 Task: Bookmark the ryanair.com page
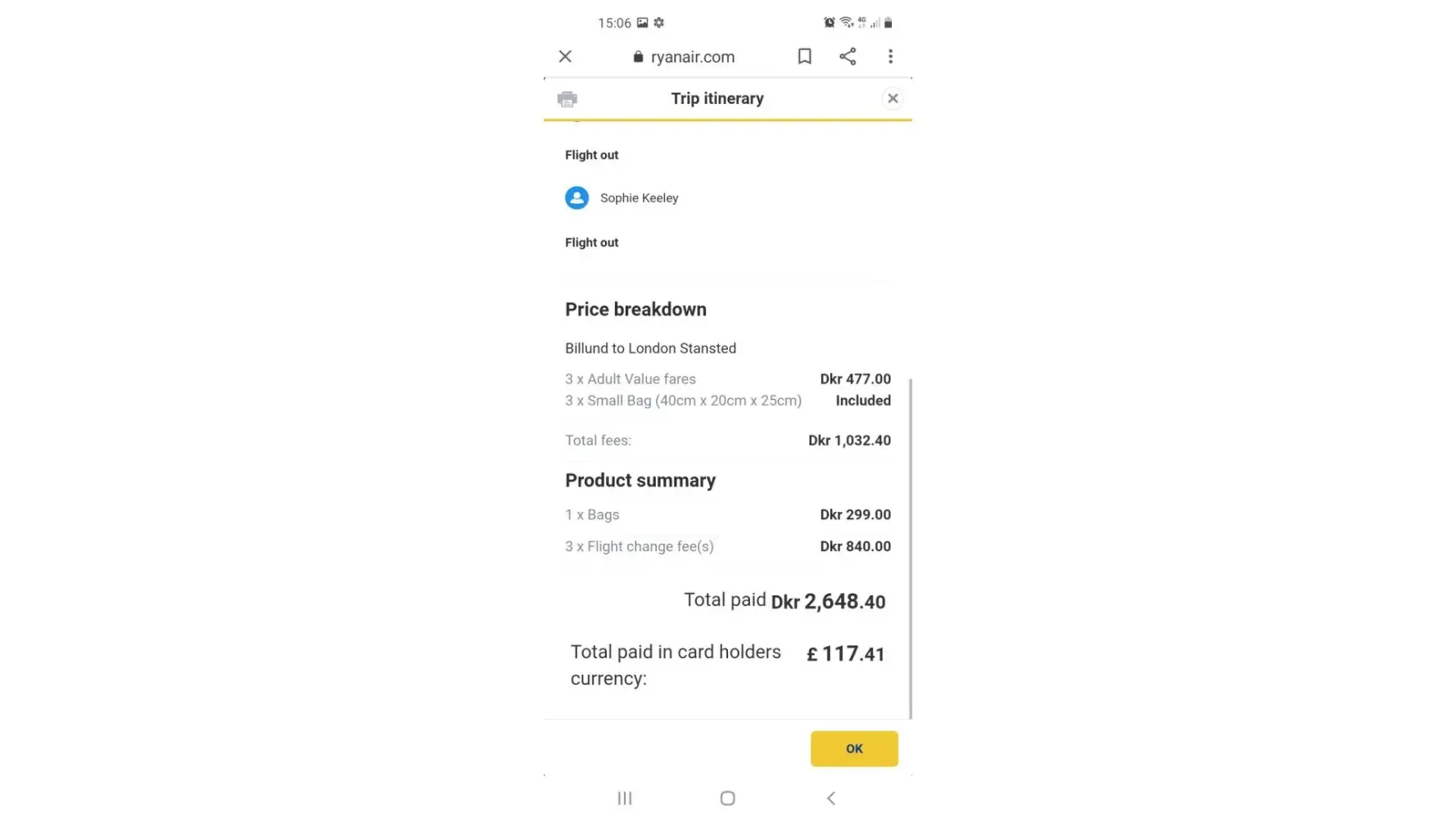pyautogui.click(x=804, y=57)
